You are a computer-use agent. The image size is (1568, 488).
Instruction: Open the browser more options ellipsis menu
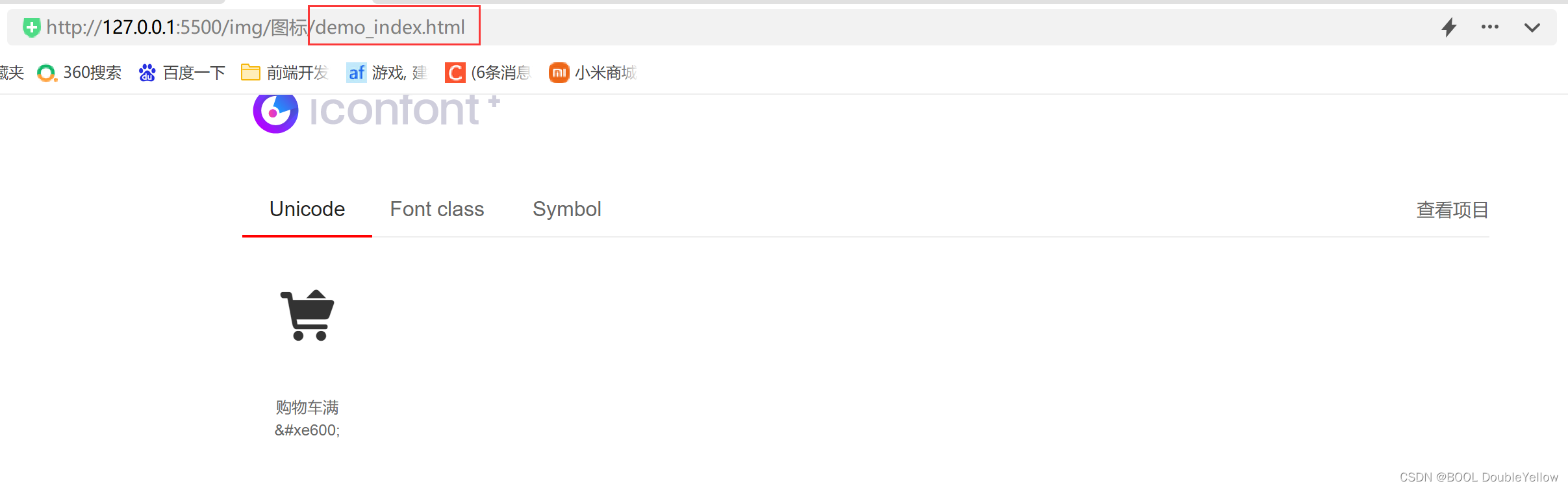click(1490, 27)
